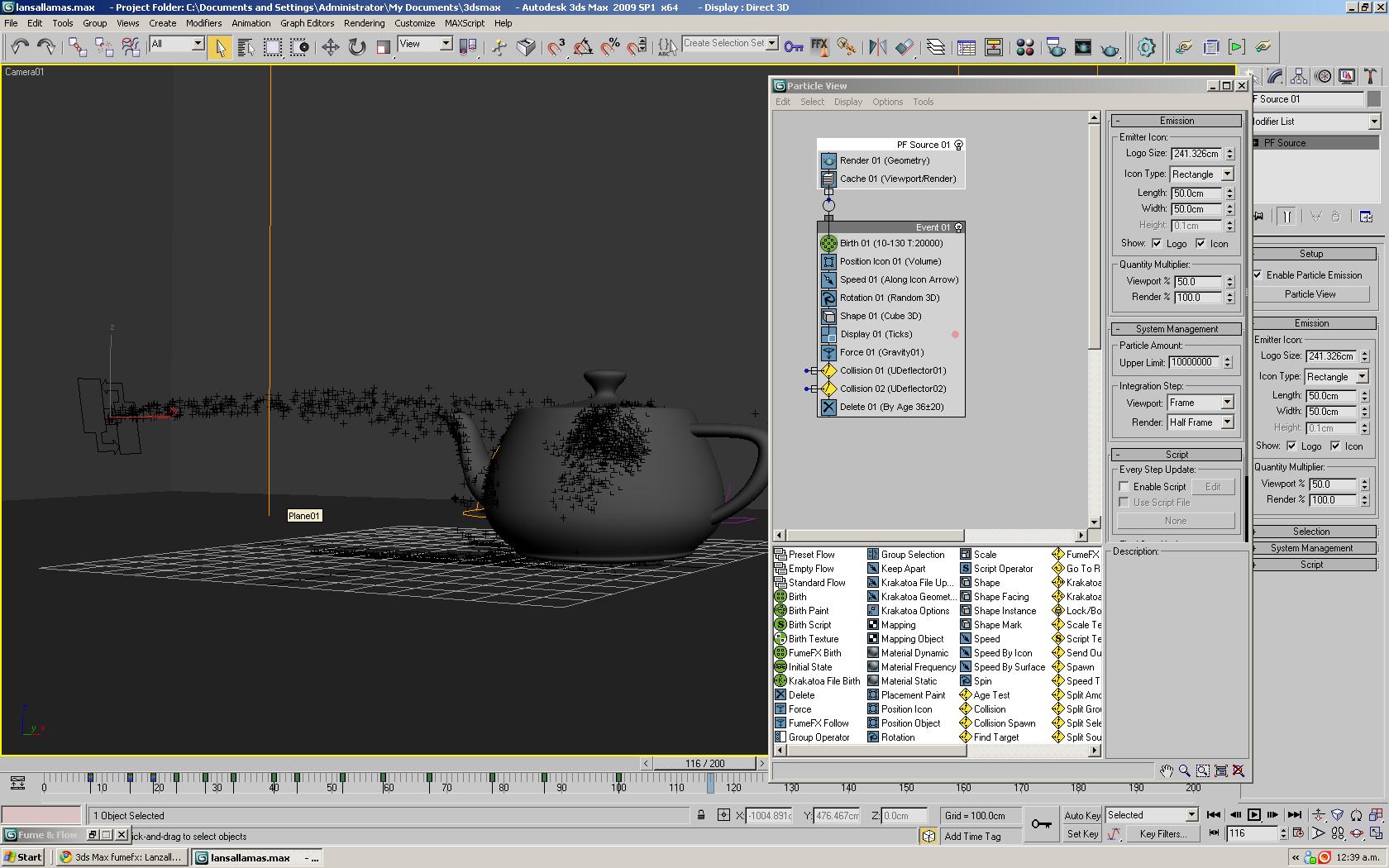
Task: Click the Mirror tool icon
Action: [x=877, y=47]
